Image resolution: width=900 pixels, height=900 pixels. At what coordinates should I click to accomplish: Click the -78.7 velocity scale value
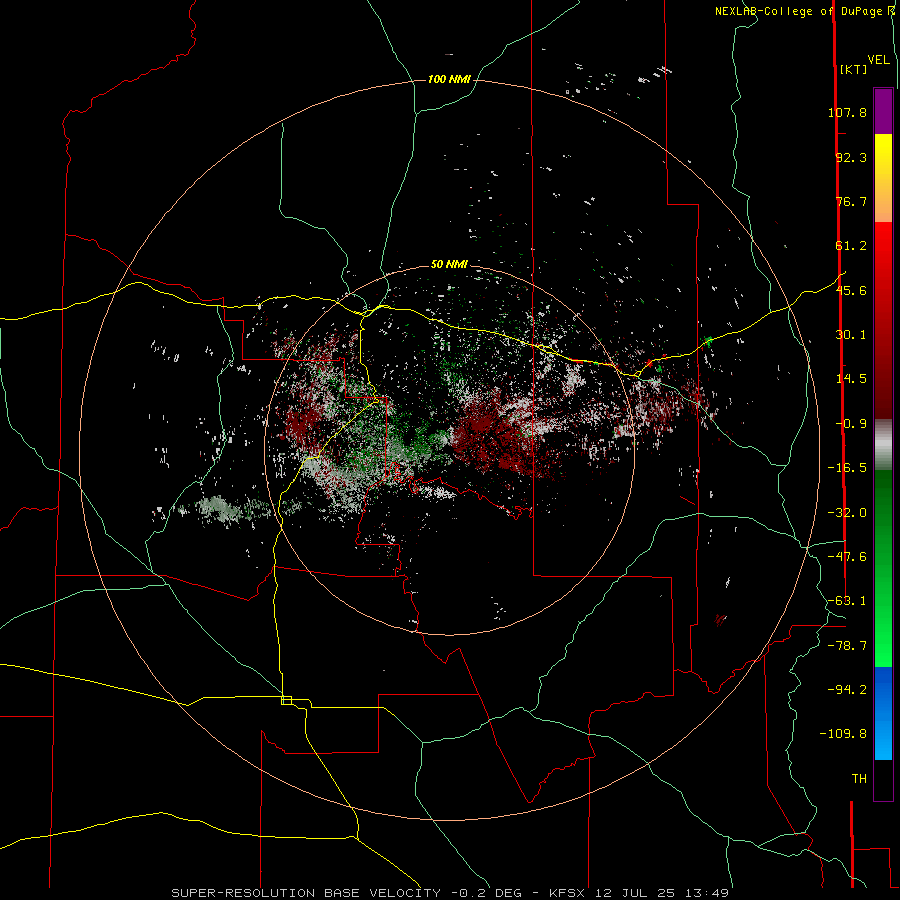pyautogui.click(x=847, y=646)
